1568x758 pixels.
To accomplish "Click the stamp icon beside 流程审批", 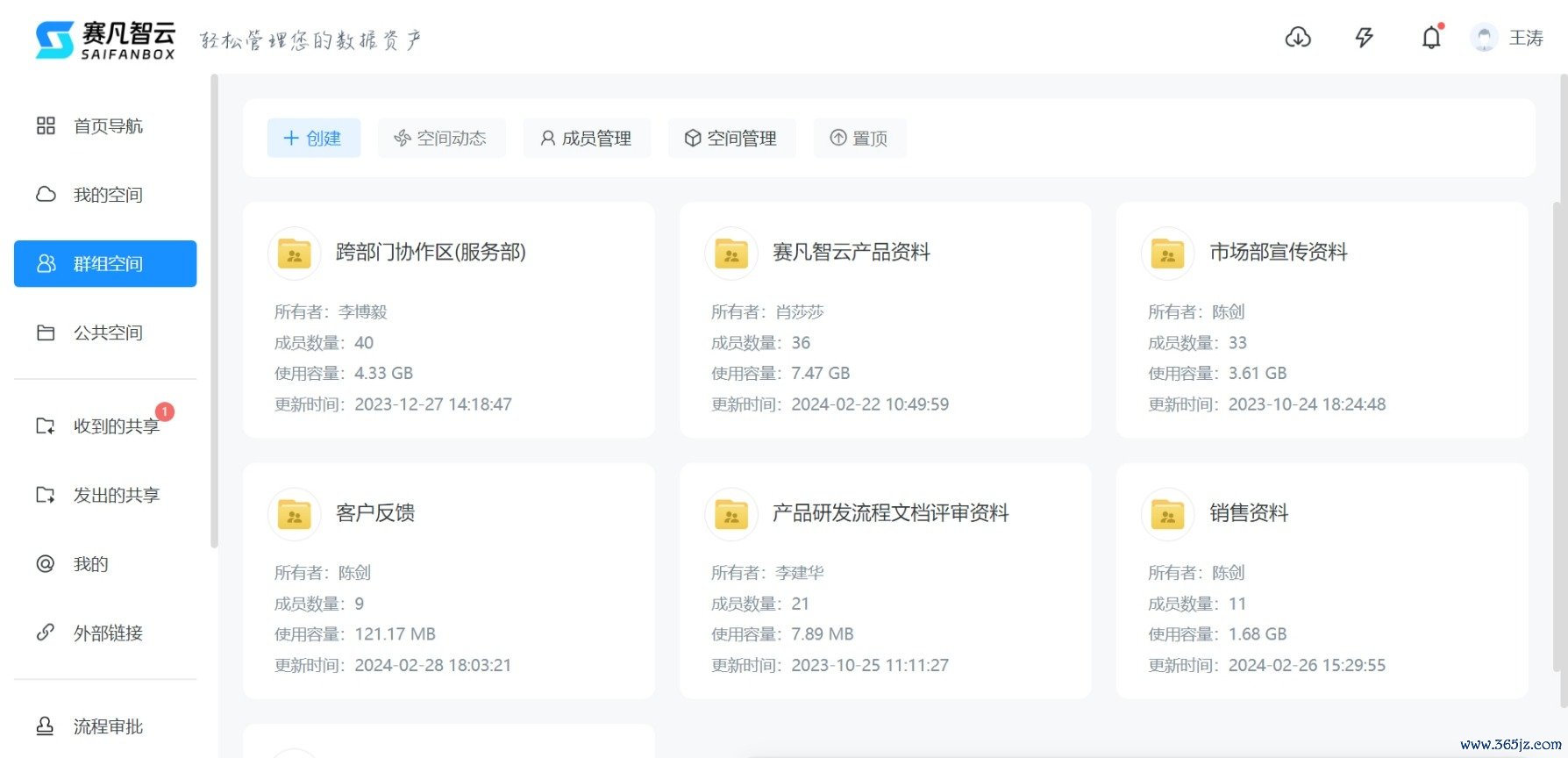I will tap(46, 726).
